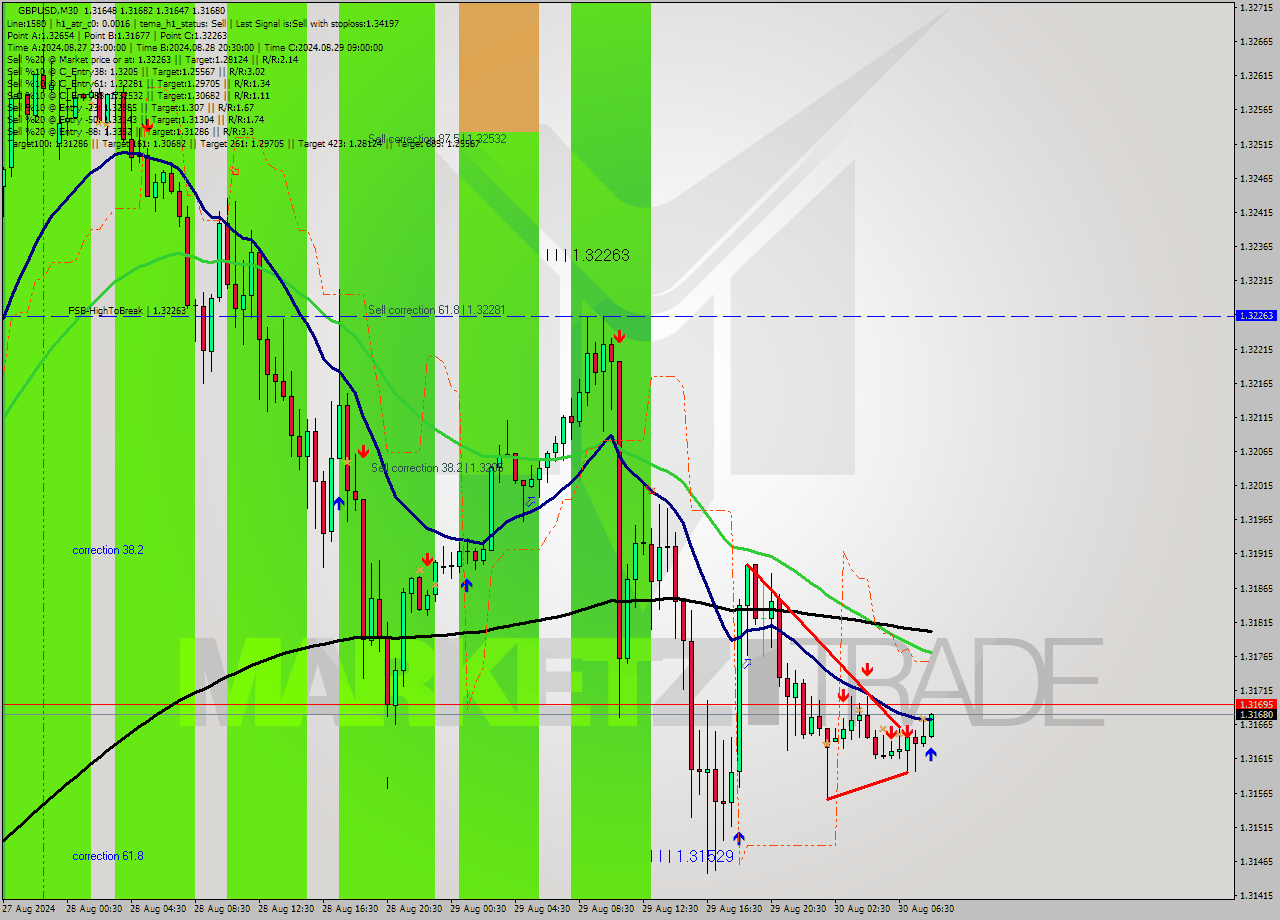Click the blue 1.32263 price tag on the price axis
1280x920 pixels.
click(1256, 315)
